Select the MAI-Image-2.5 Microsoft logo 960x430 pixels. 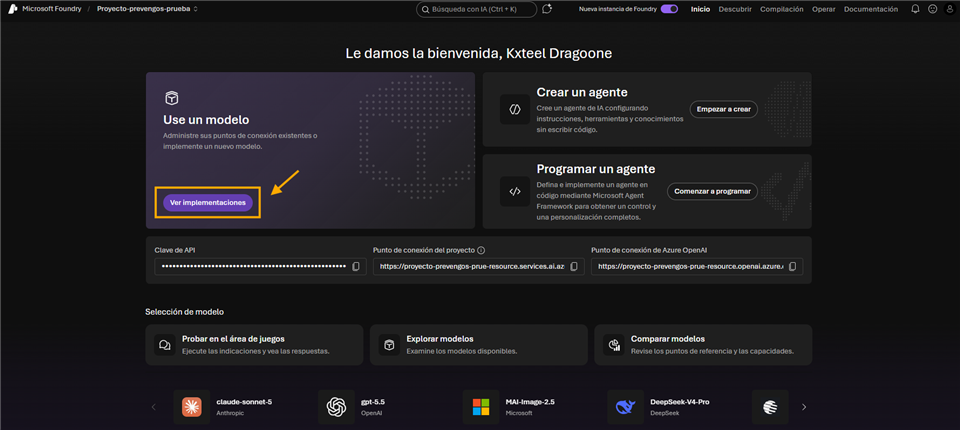pos(481,407)
